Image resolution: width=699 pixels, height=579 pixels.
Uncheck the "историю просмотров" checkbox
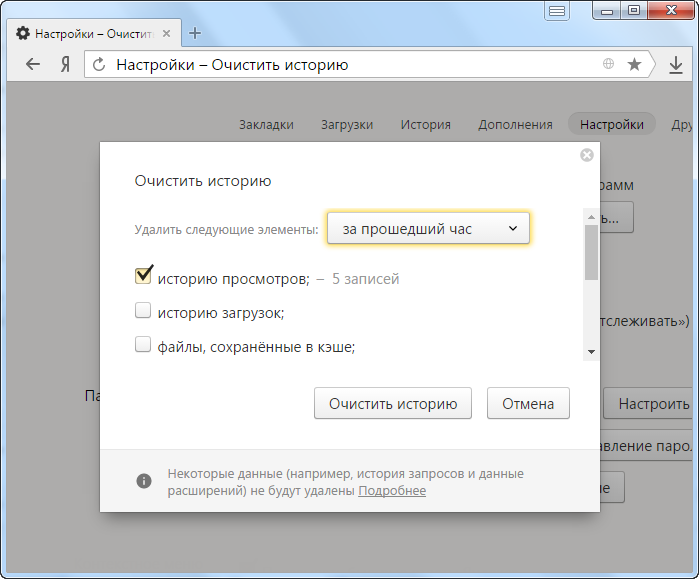143,276
